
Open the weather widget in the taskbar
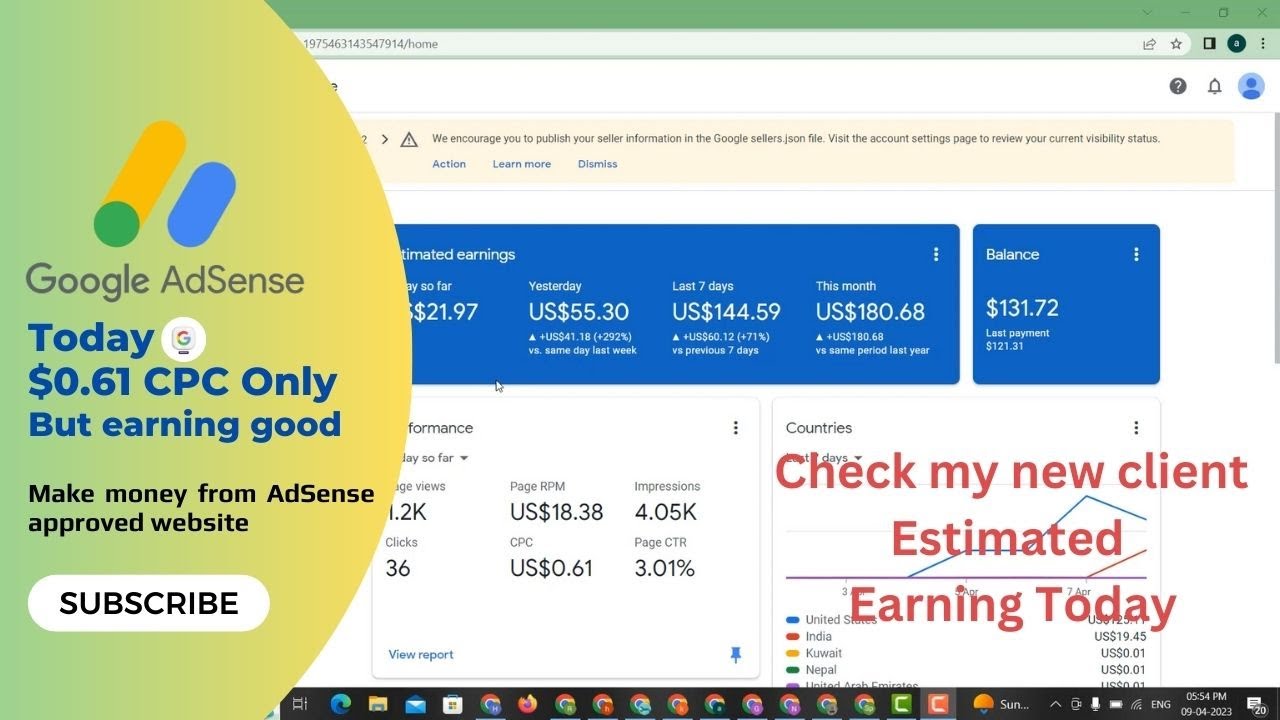point(1000,704)
